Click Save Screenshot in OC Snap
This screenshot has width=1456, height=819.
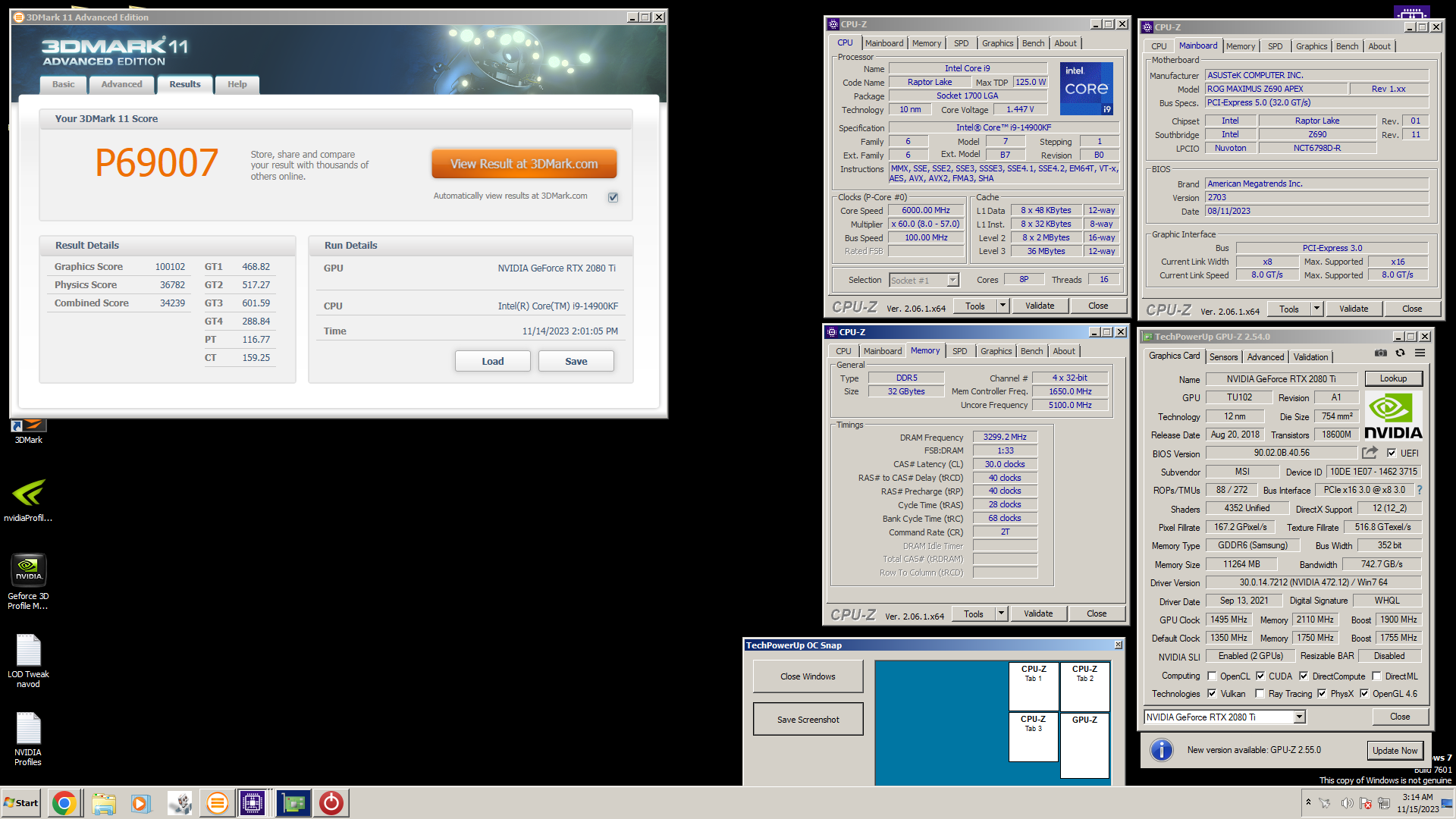808,720
